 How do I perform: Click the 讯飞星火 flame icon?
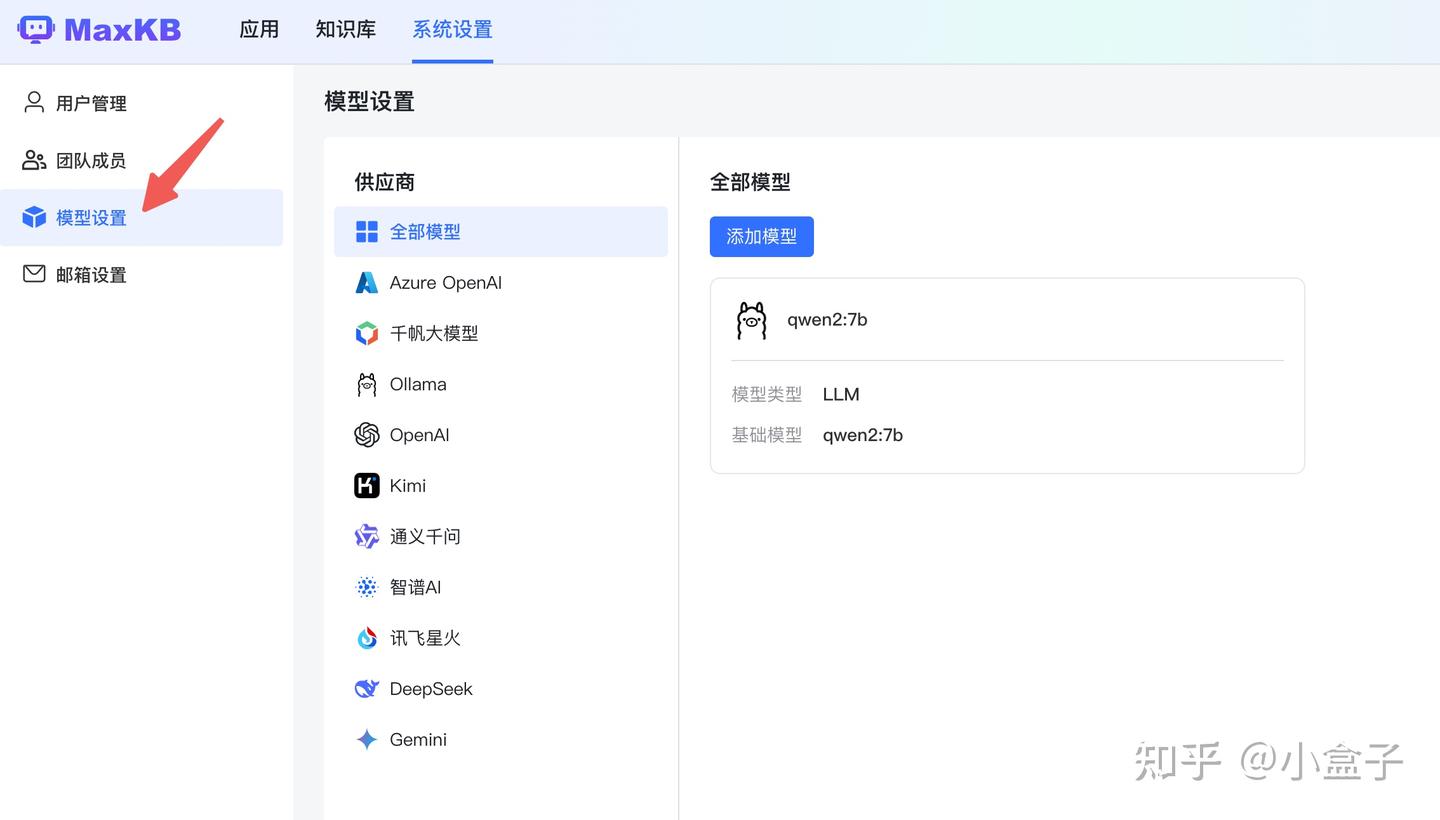[x=367, y=638]
